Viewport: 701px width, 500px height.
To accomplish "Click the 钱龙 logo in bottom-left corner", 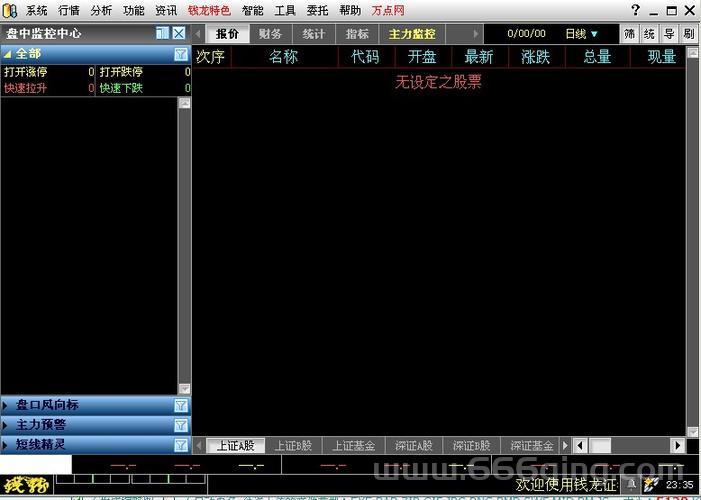I will [26, 485].
